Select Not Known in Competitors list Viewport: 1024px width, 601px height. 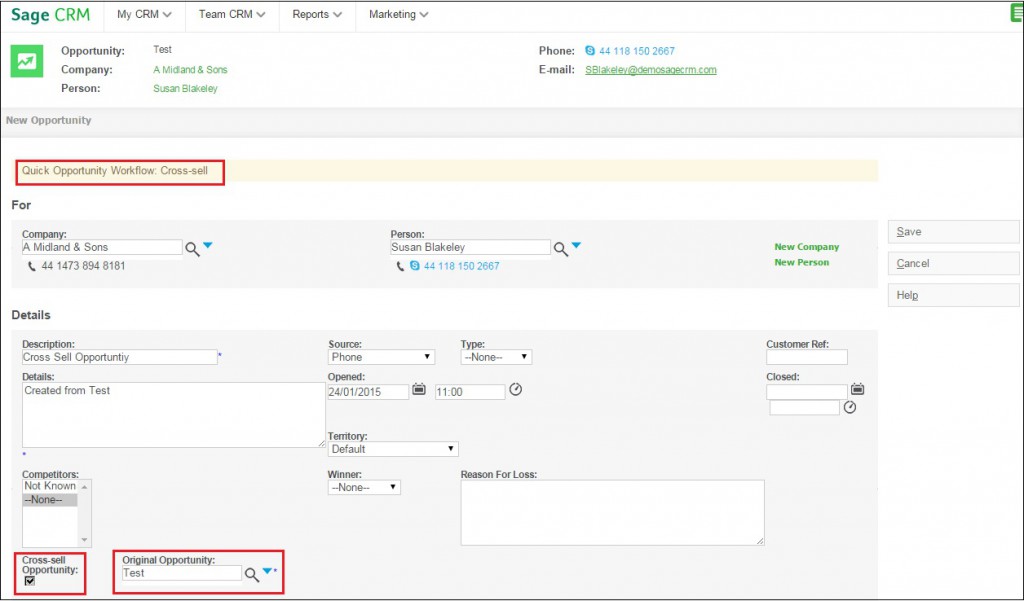pyautogui.click(x=50, y=486)
